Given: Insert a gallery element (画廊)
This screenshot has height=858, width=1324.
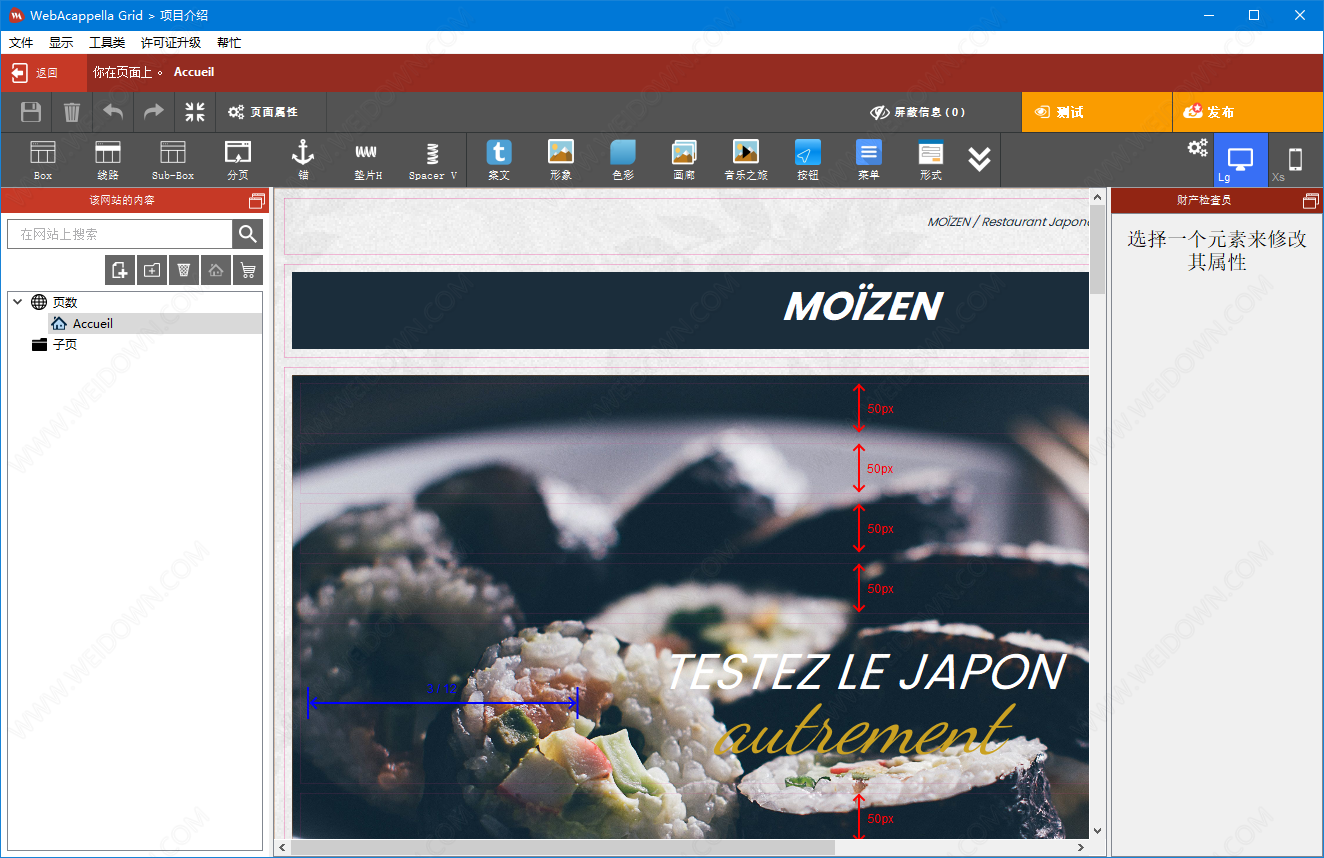Looking at the screenshot, I should click(684, 160).
